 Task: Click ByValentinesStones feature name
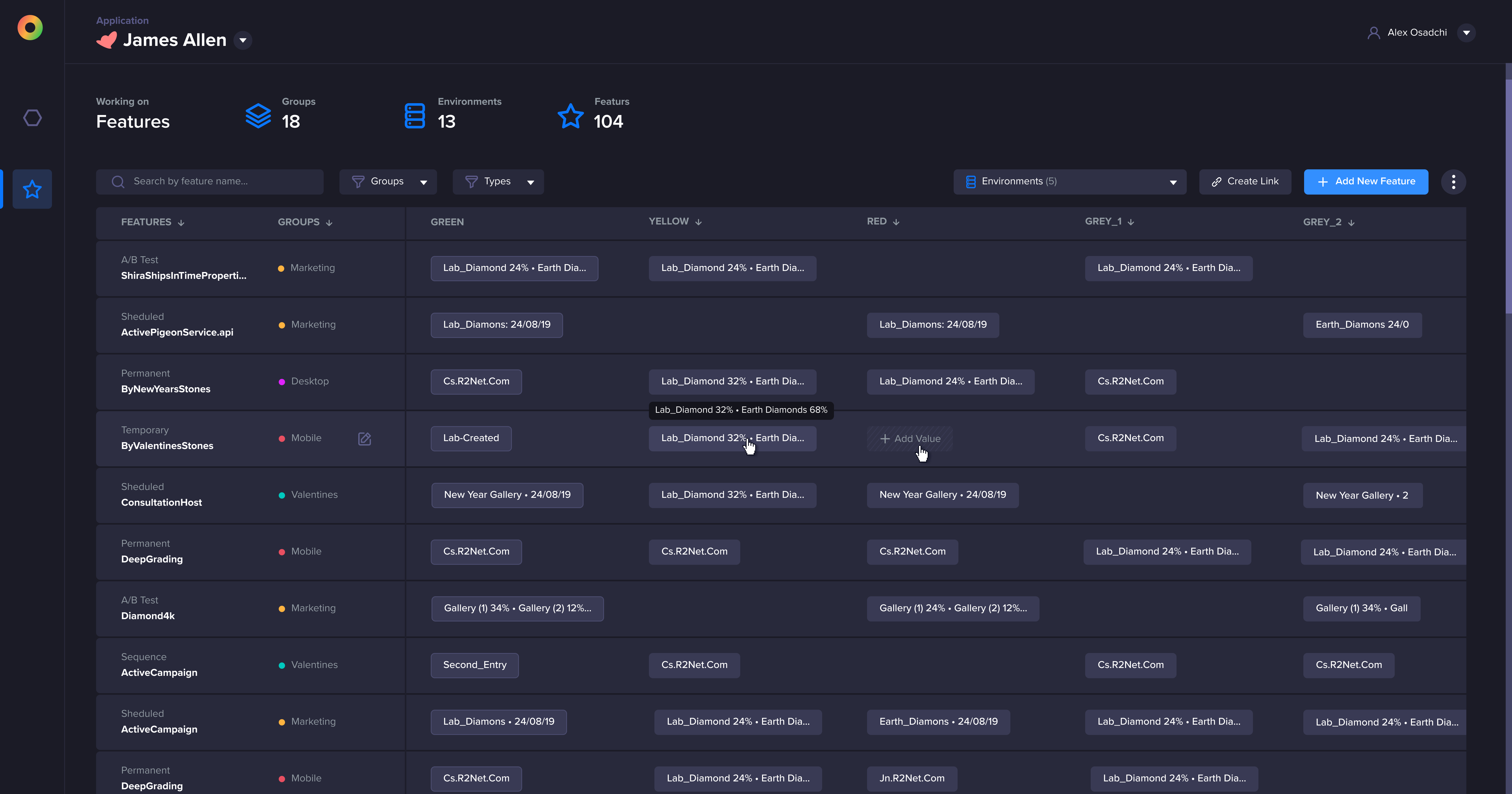(167, 446)
